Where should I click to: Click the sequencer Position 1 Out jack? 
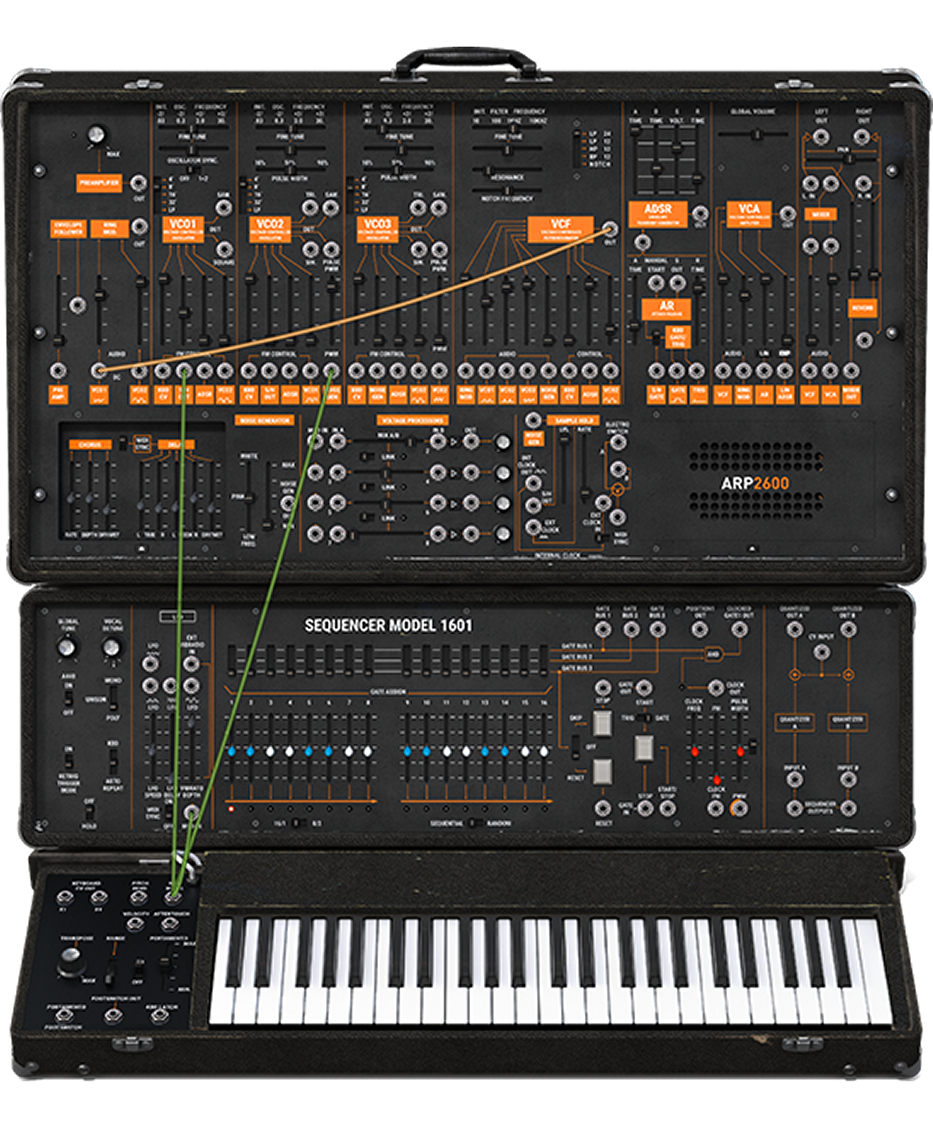tap(699, 630)
